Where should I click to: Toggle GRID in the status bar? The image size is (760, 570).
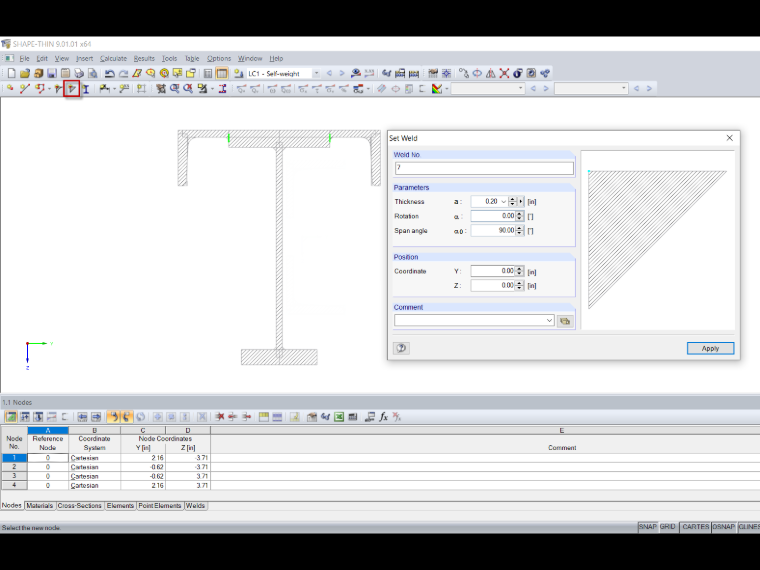tap(667, 527)
